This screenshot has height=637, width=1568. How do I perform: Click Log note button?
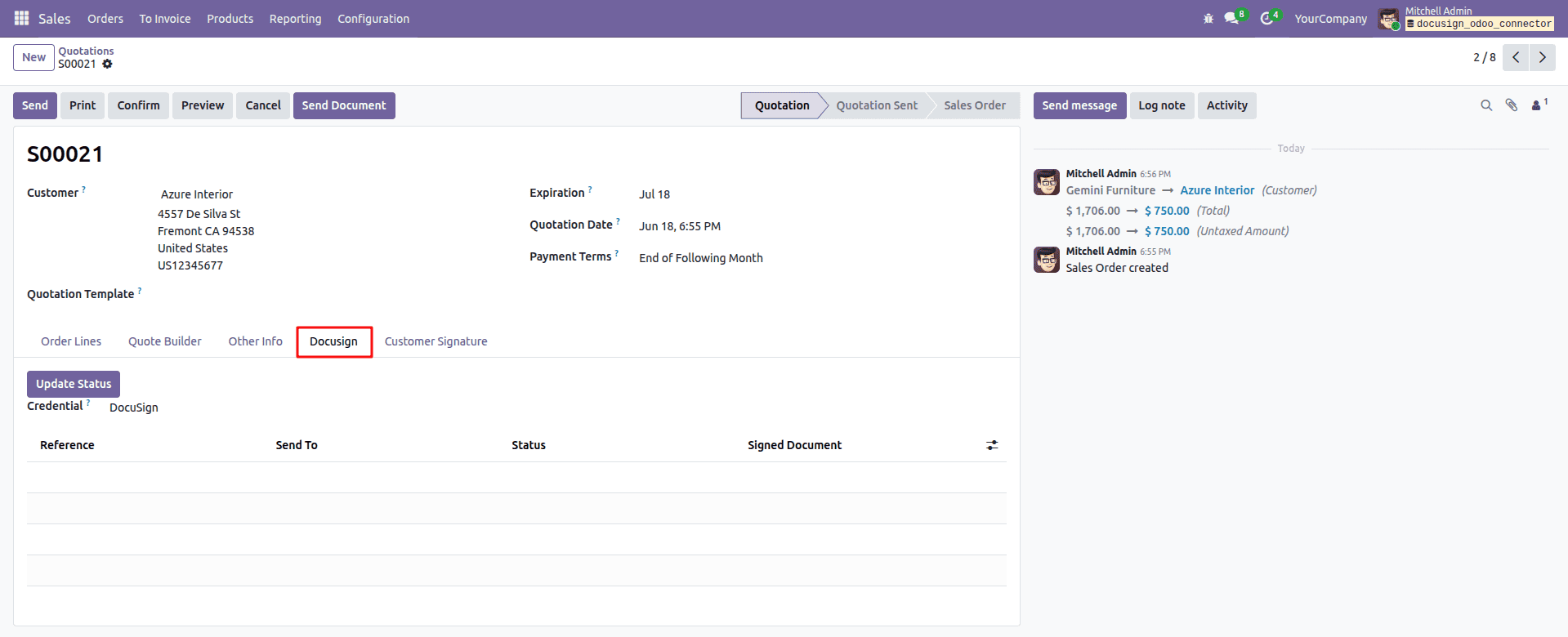coord(1161,105)
